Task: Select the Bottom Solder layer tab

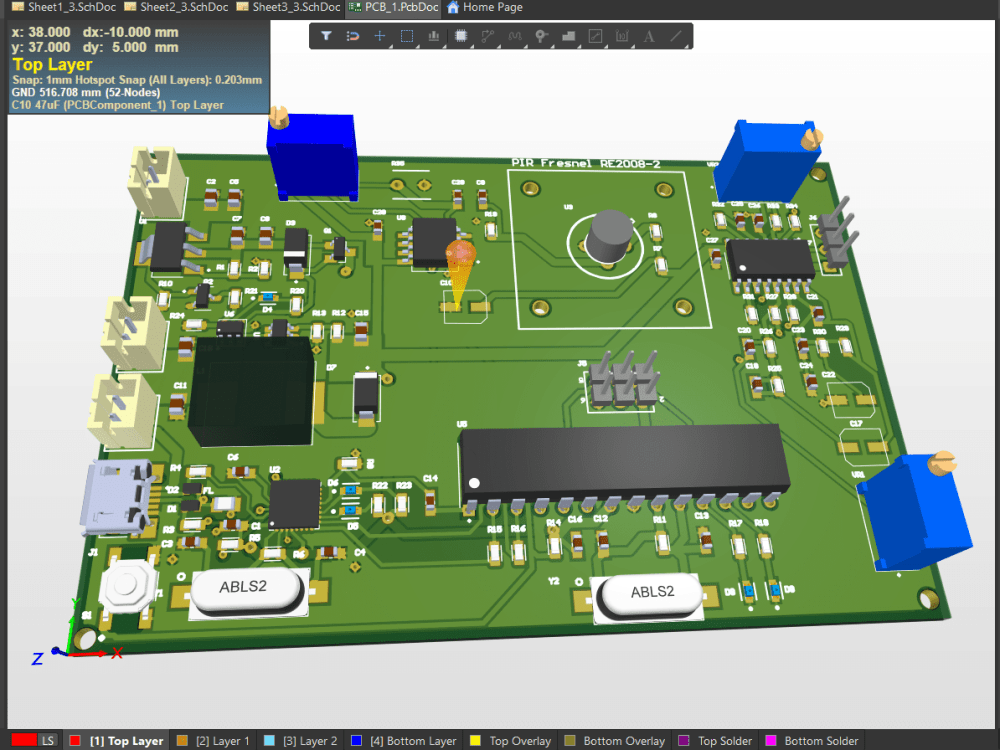Action: [x=812, y=740]
